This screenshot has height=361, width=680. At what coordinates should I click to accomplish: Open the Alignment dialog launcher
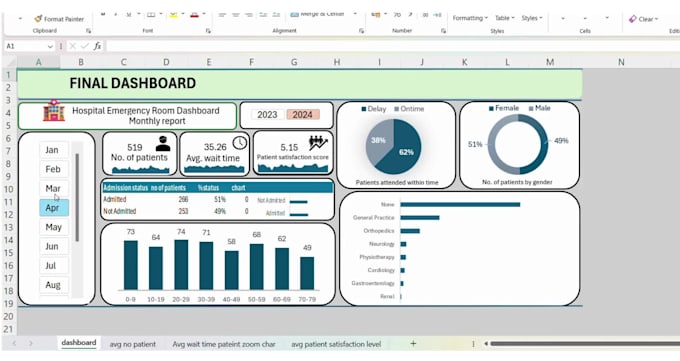[361, 31]
